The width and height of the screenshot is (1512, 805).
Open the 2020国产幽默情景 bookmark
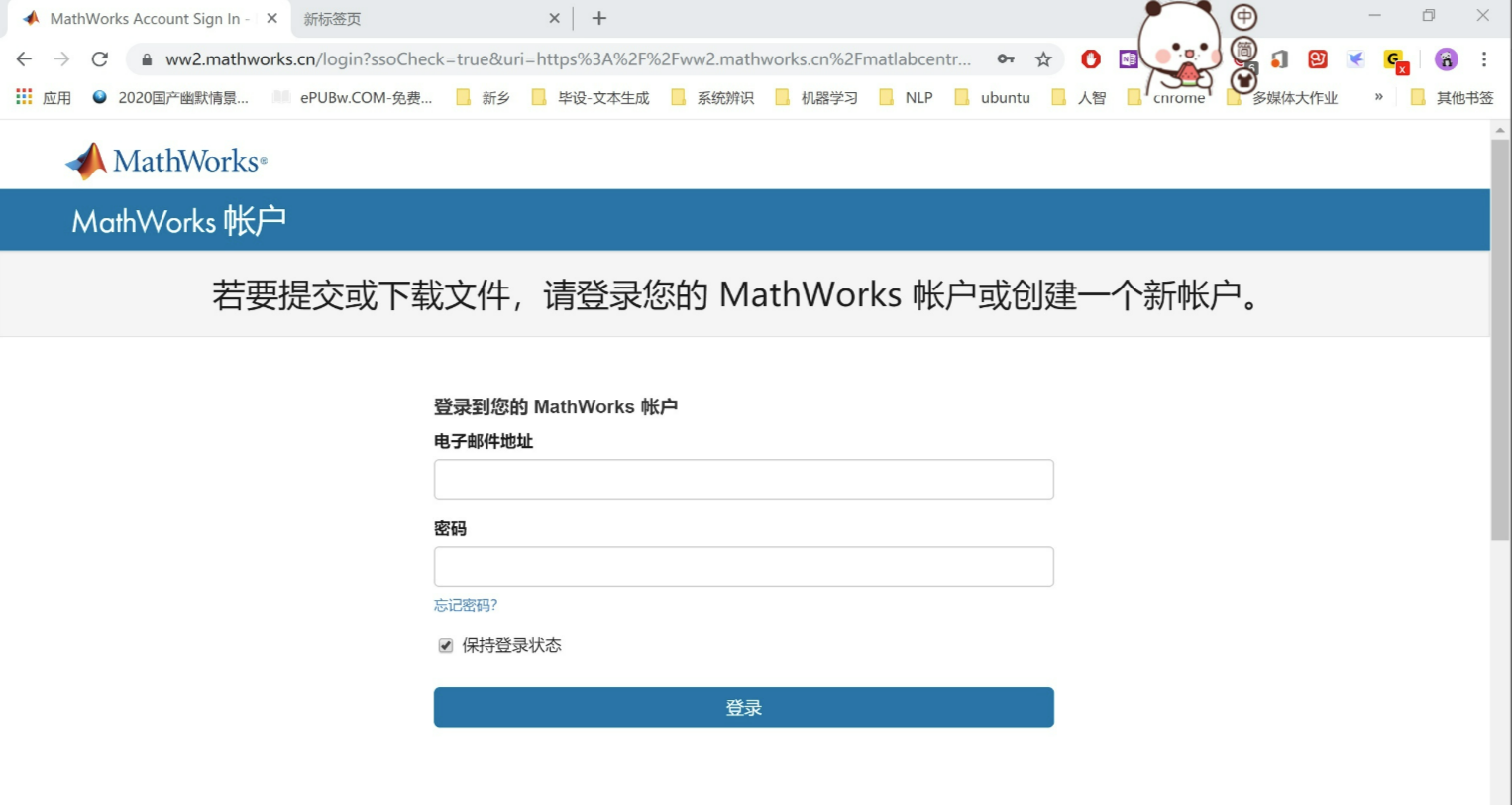coord(169,97)
